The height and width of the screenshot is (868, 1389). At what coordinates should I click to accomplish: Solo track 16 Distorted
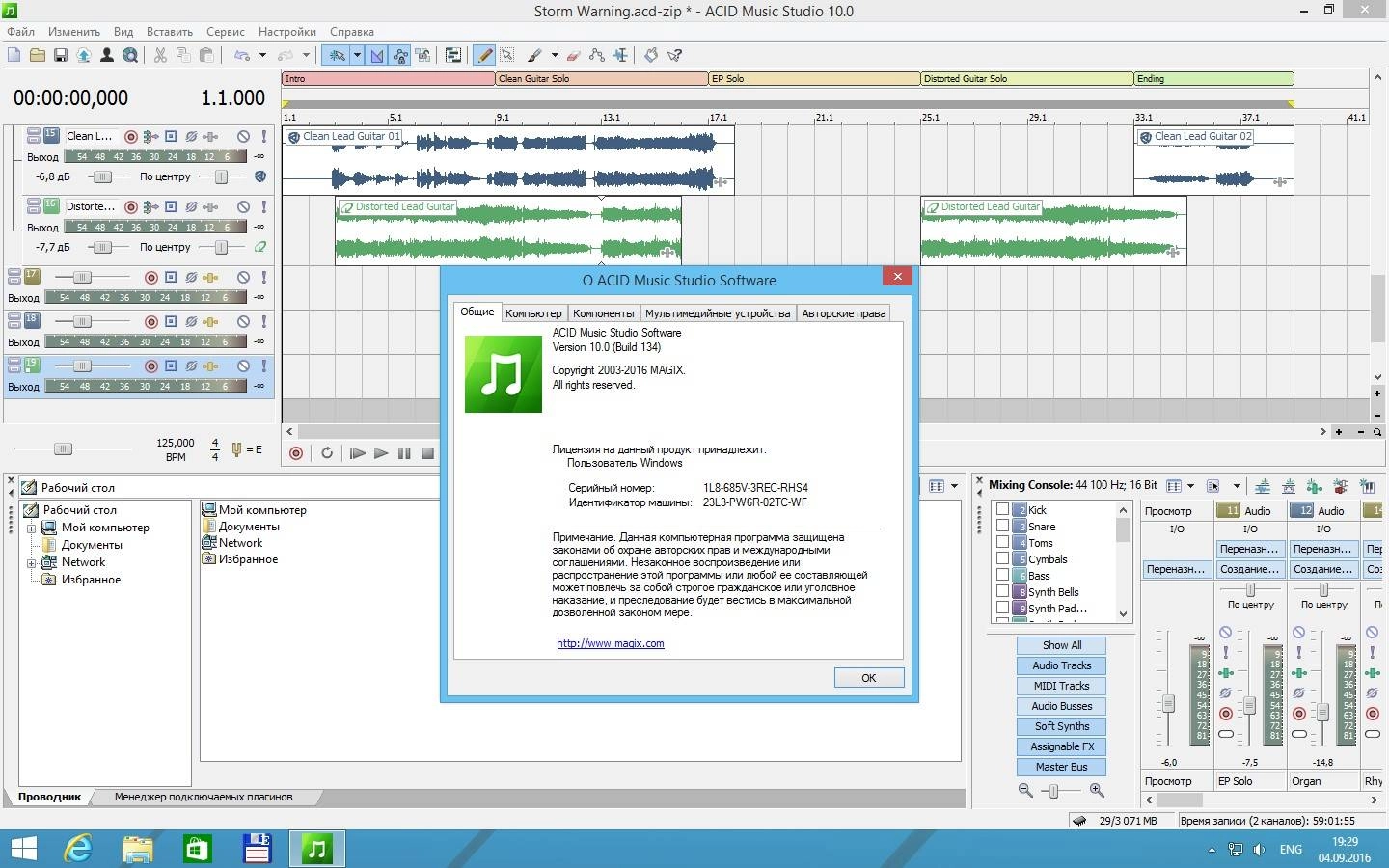click(263, 206)
